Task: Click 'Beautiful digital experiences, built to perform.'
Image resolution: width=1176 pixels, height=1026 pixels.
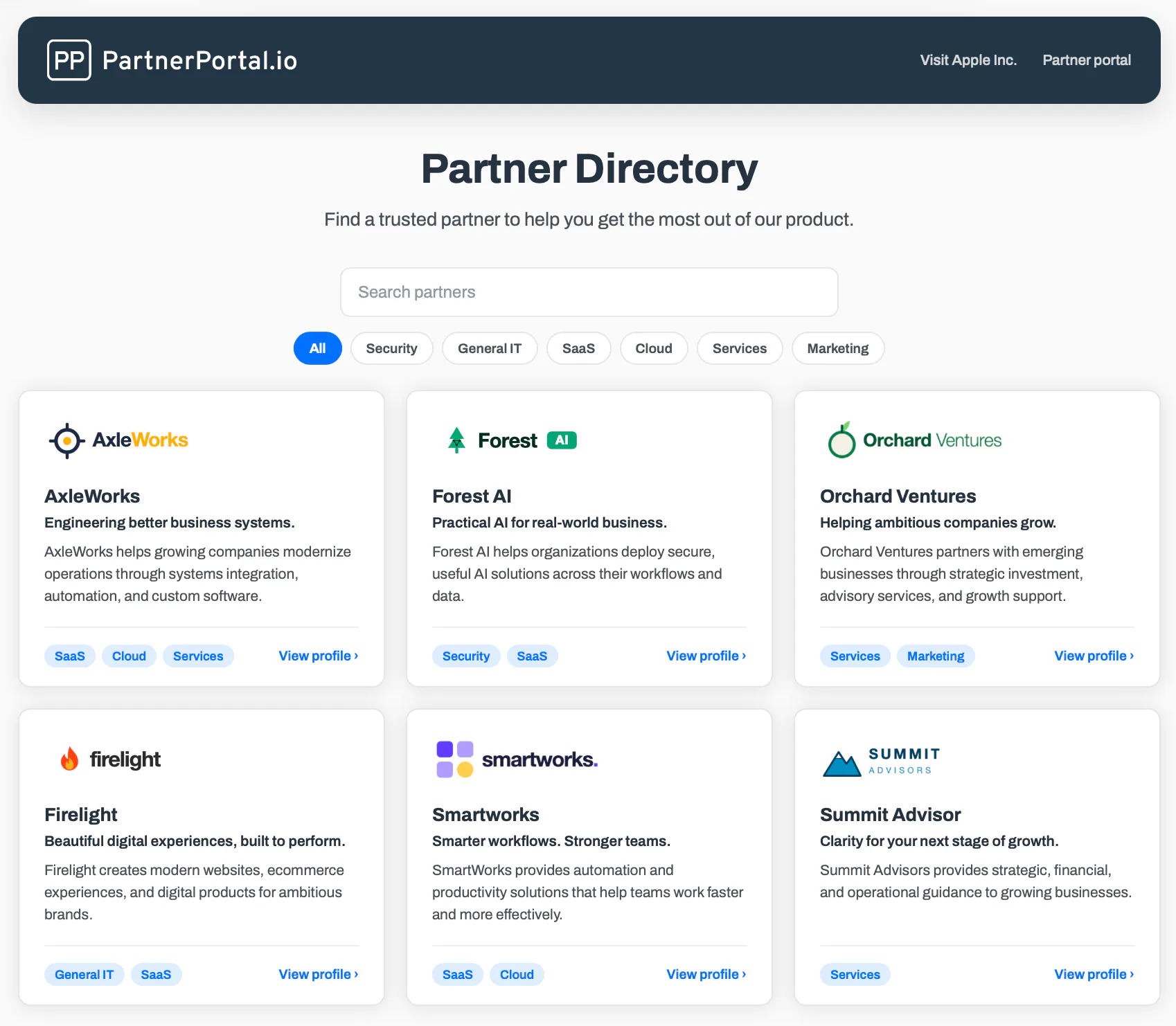Action: point(195,841)
